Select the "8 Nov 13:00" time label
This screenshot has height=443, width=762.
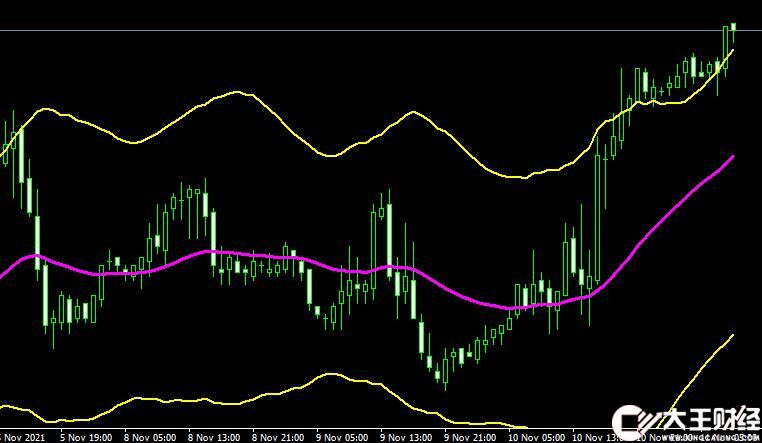(x=214, y=437)
